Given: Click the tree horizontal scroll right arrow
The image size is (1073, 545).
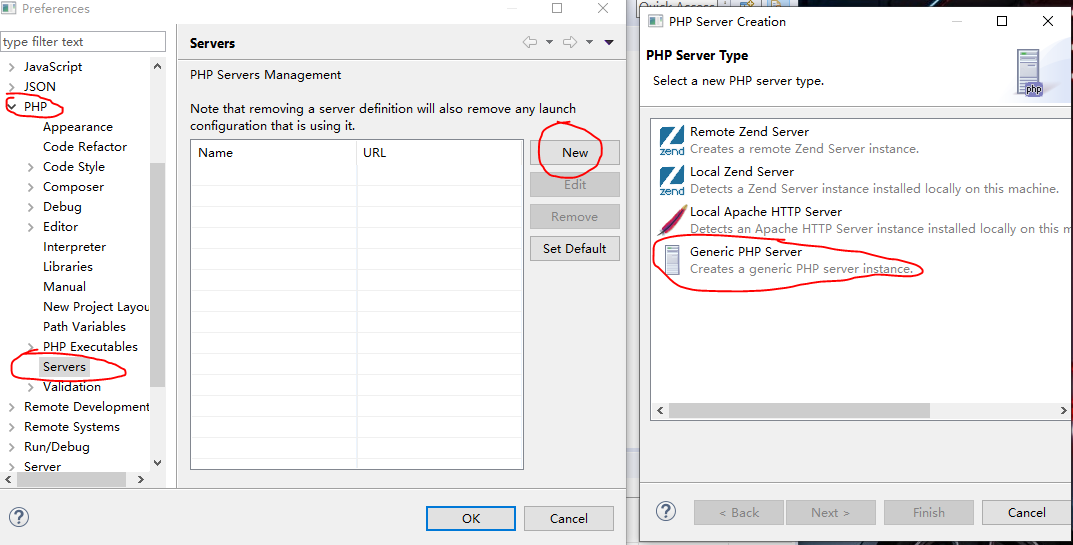Looking at the screenshot, I should click(141, 480).
